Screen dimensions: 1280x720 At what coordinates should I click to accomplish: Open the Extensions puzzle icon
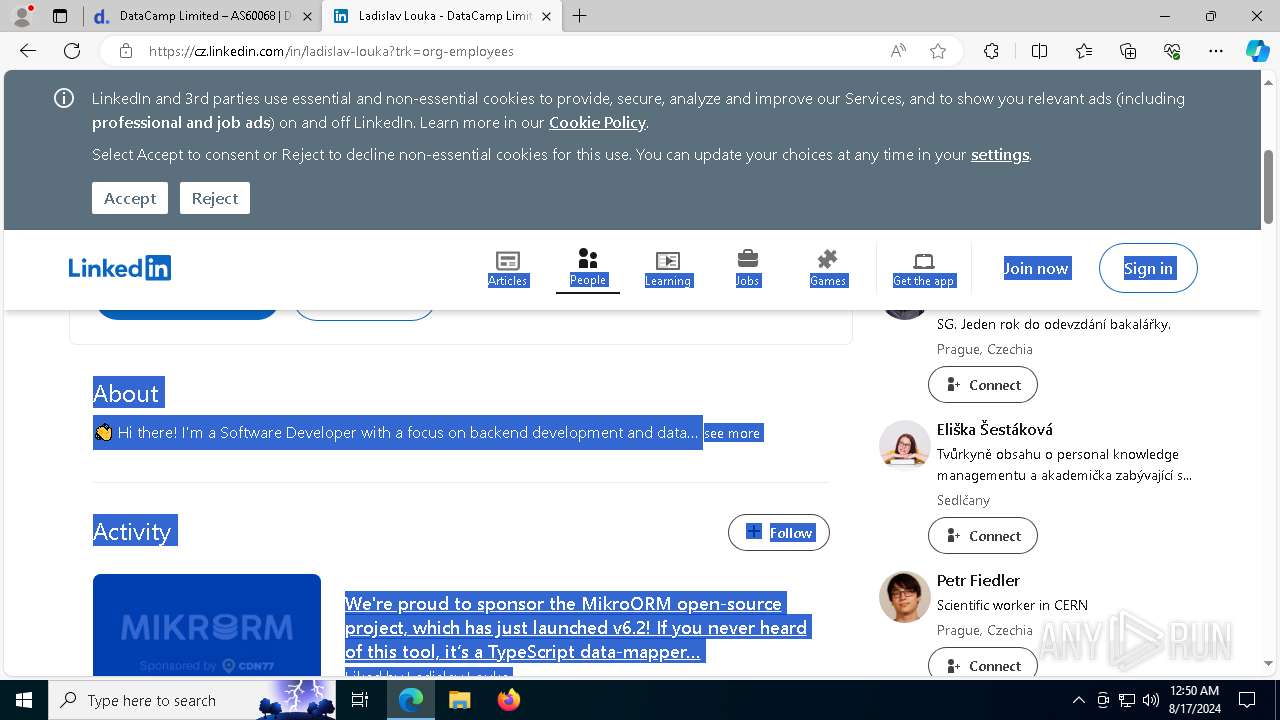tap(991, 51)
